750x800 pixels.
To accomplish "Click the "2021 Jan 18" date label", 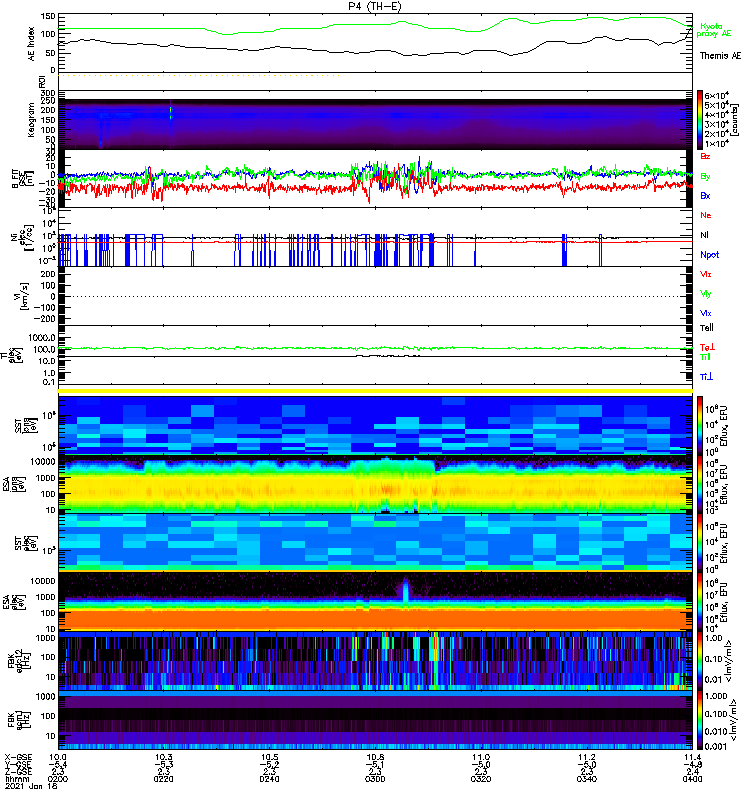I will pyautogui.click(x=31, y=786).
